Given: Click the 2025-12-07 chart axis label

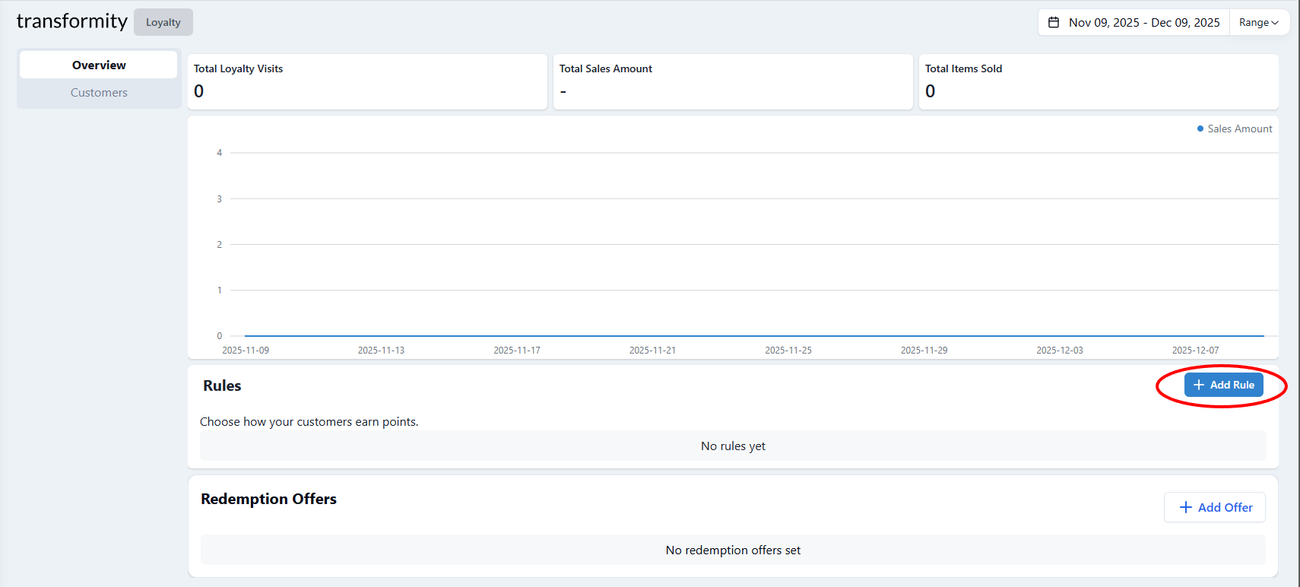Looking at the screenshot, I should (1195, 351).
